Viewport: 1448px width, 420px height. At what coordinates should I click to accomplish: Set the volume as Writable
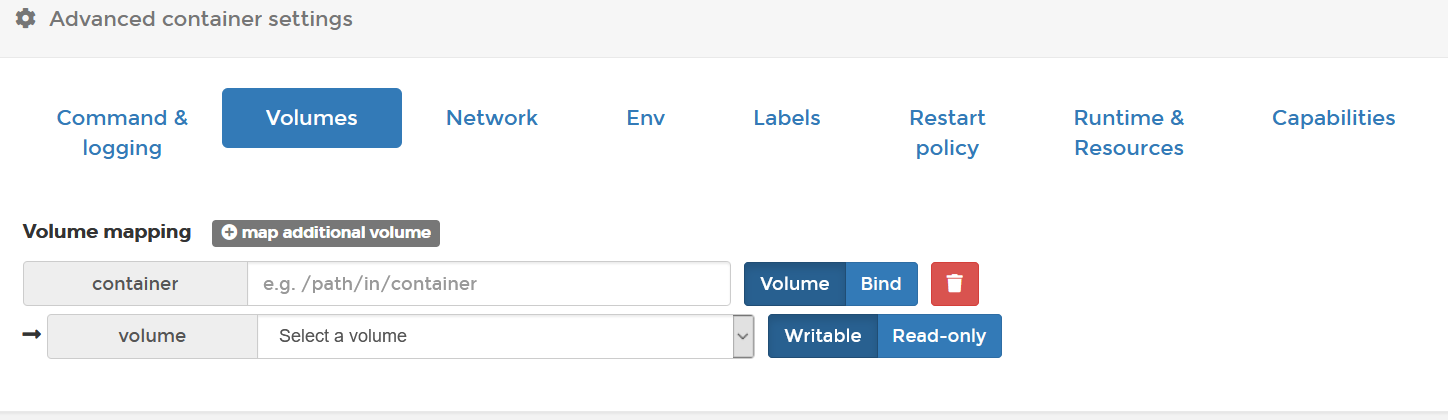click(x=822, y=336)
